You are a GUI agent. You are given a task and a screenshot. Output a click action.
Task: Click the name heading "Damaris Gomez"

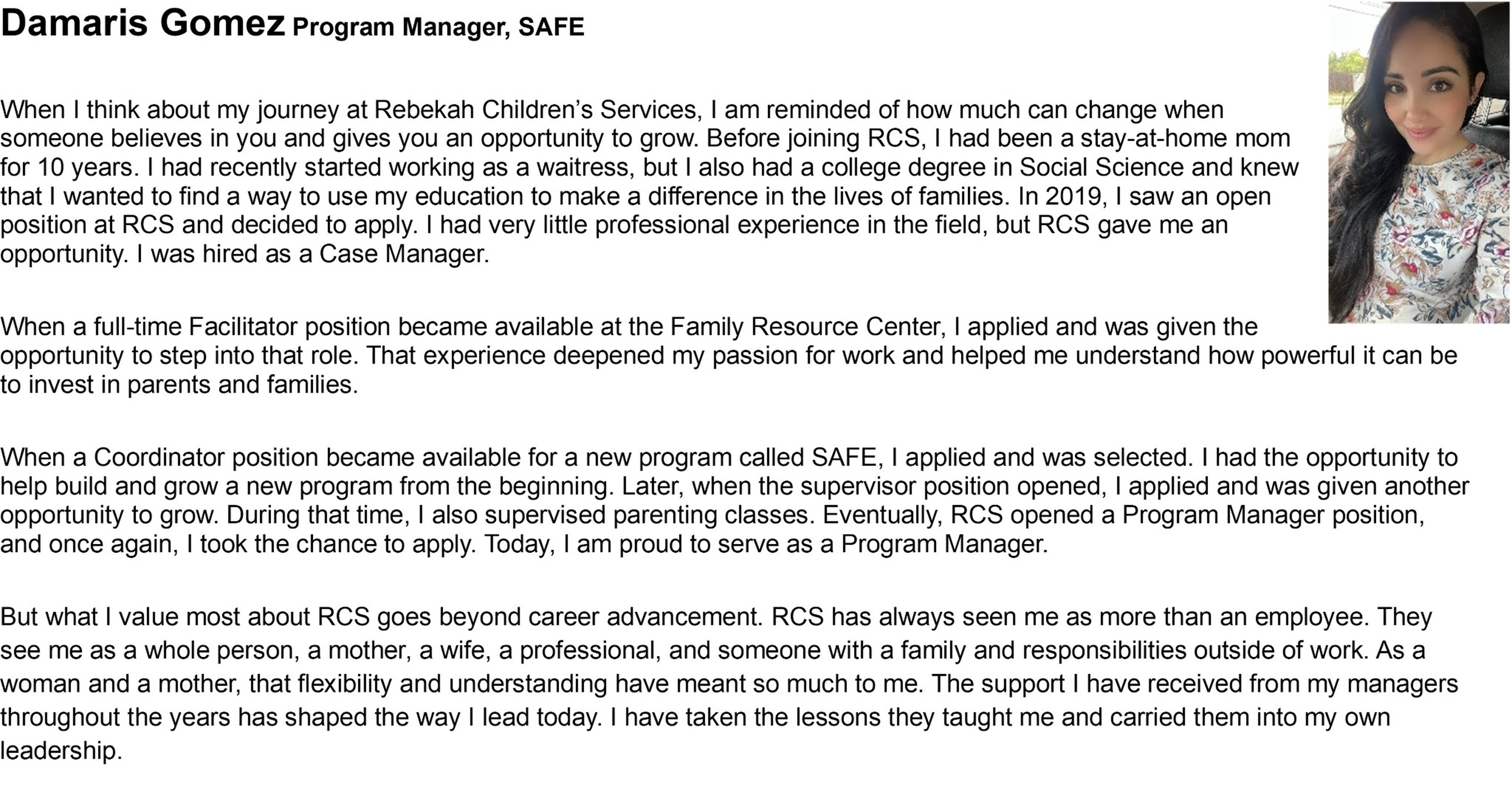[x=143, y=23]
